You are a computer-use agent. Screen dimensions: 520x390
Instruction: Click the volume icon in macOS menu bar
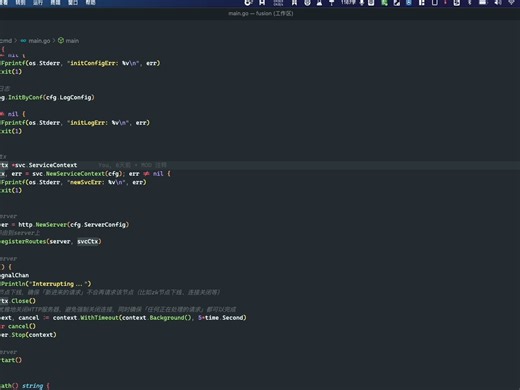pyautogui.click(x=498, y=3)
